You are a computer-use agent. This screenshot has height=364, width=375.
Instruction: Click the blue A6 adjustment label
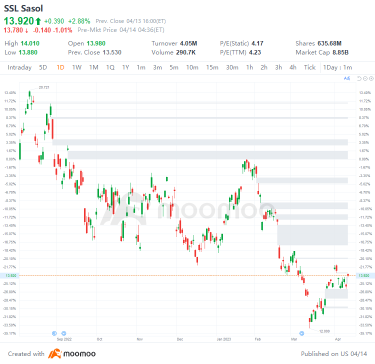[347, 79]
